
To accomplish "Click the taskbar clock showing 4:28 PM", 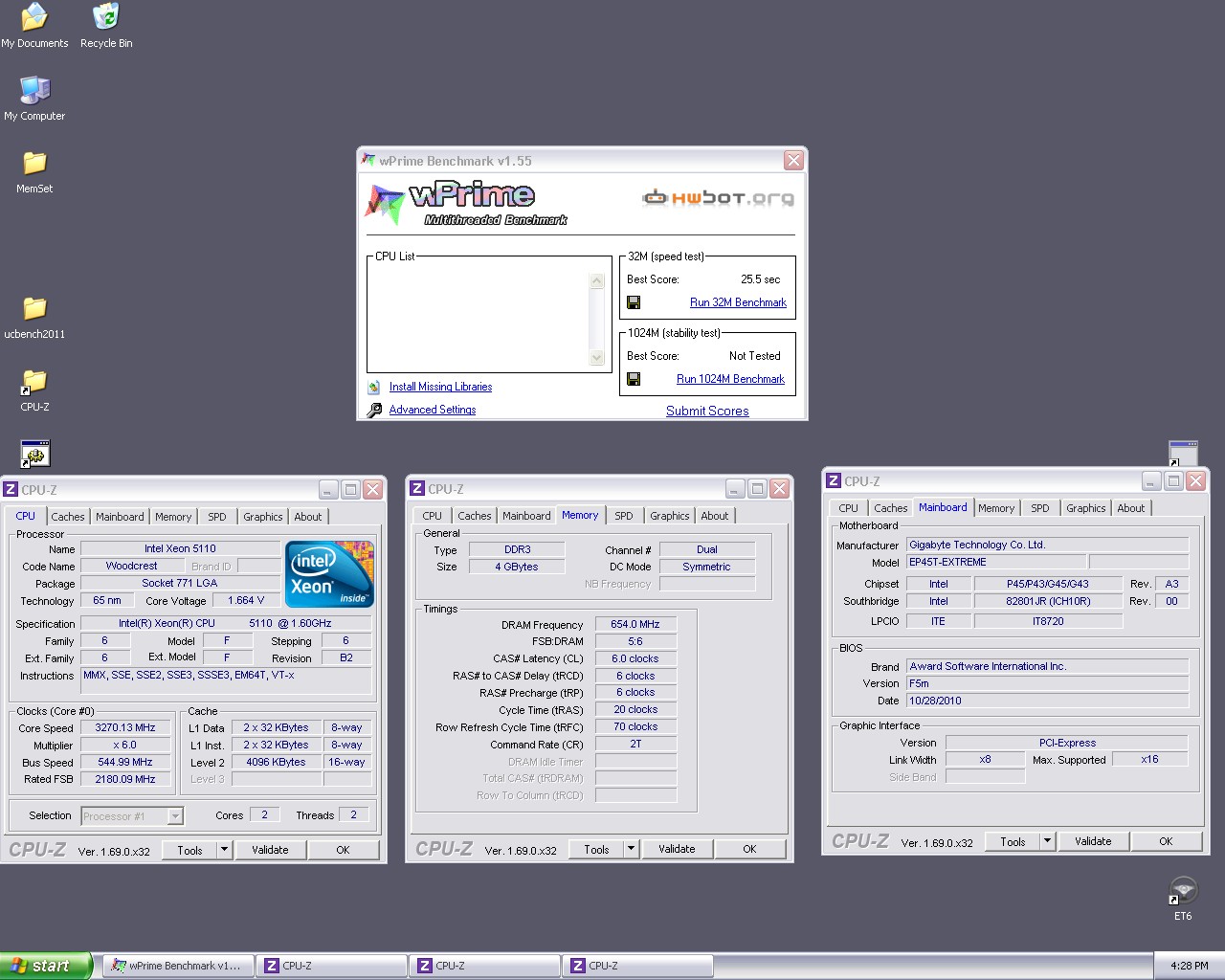I will 1189,966.
